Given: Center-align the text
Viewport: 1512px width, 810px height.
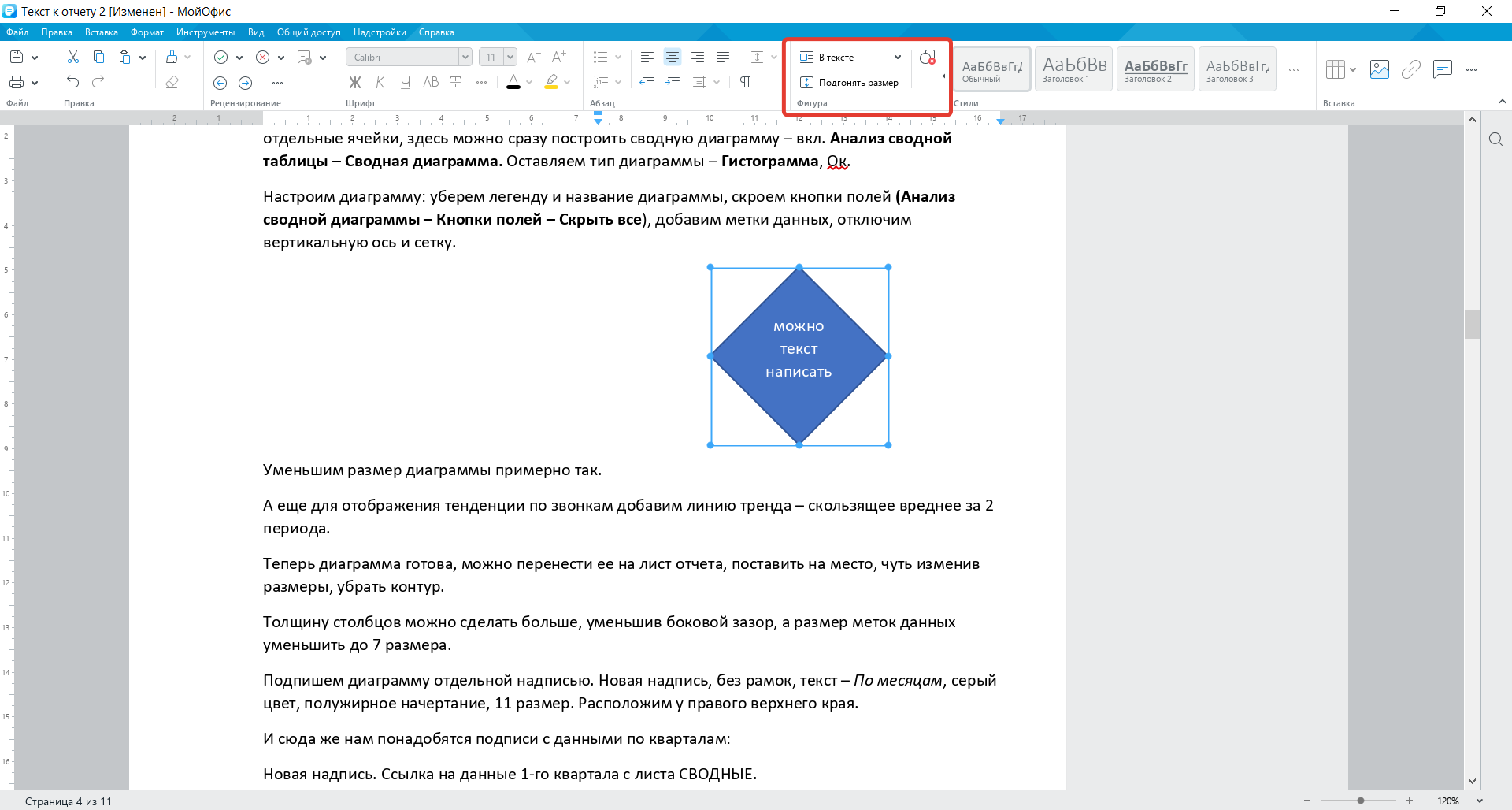Looking at the screenshot, I should tap(673, 57).
